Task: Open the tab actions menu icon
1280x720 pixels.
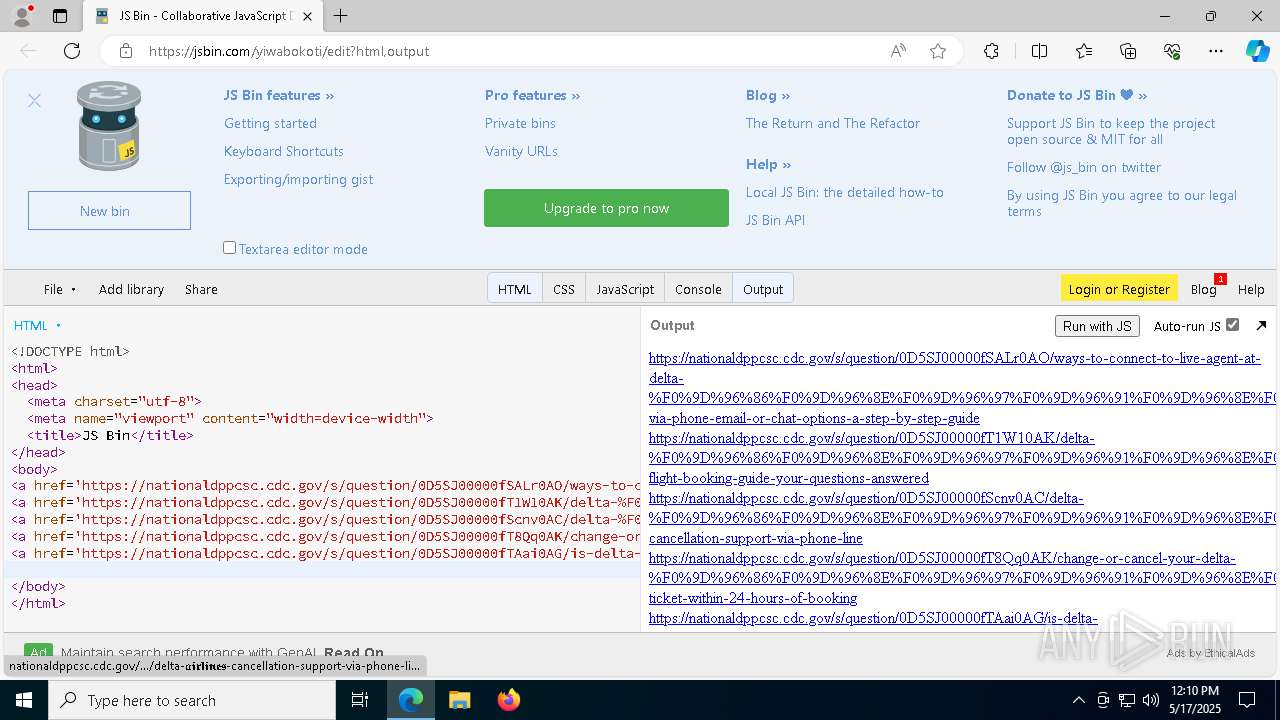Action: pyautogui.click(x=60, y=16)
